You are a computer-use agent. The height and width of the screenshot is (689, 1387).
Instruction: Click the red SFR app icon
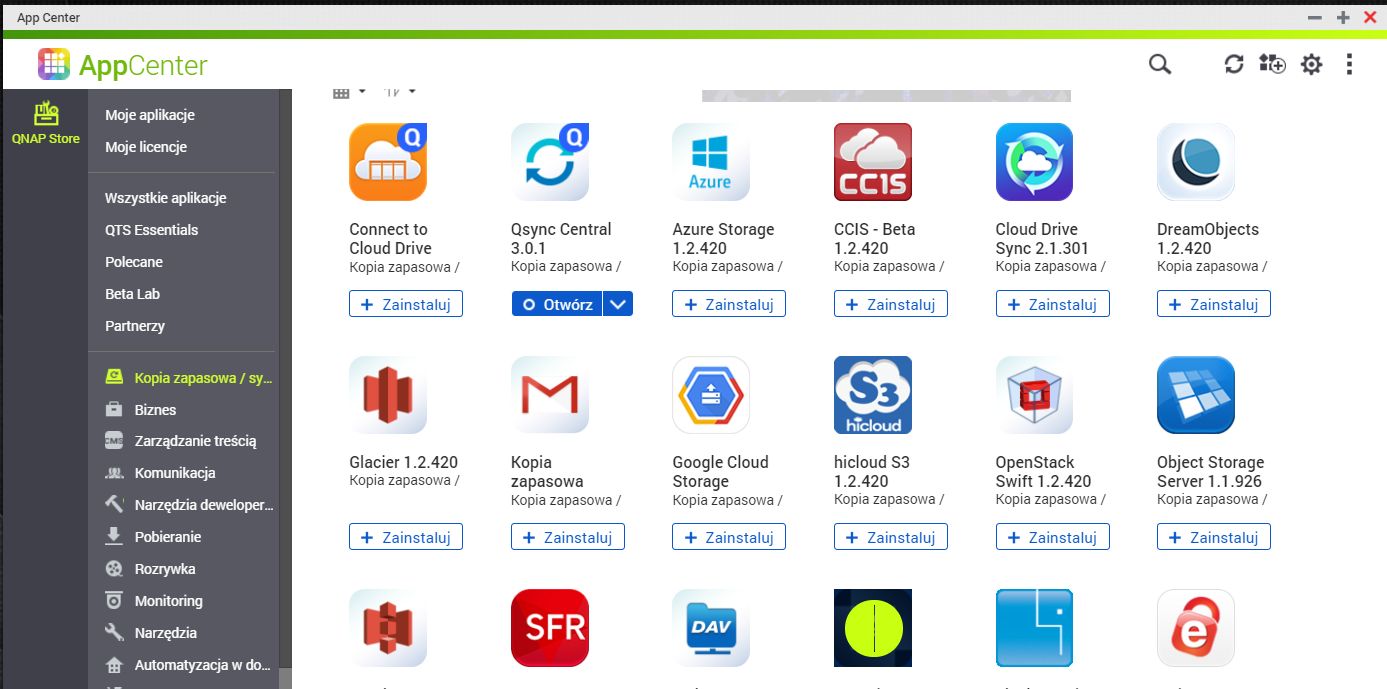(x=550, y=628)
